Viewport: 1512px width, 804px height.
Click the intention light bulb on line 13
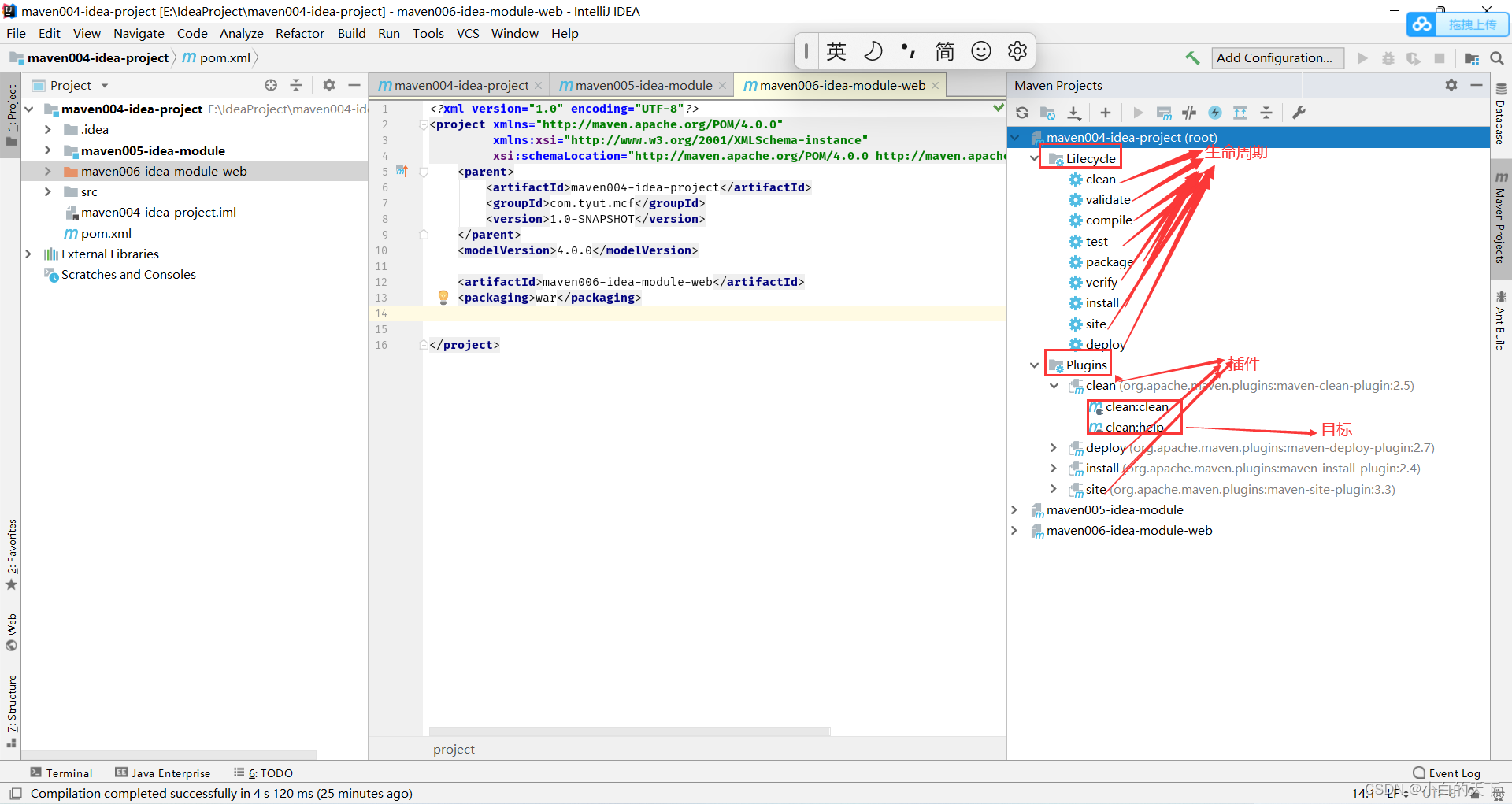443,297
